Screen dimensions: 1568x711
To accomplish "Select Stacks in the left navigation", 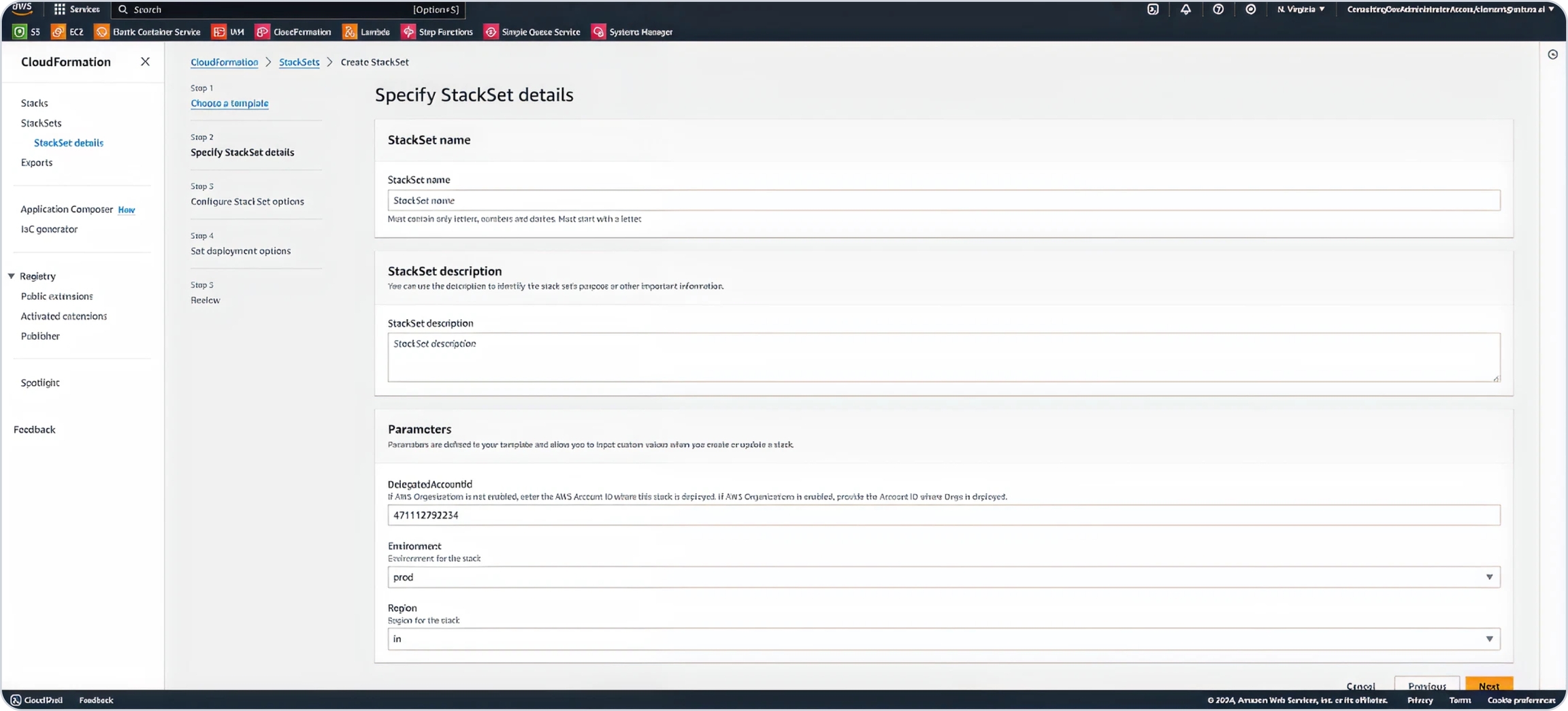I will pos(34,103).
